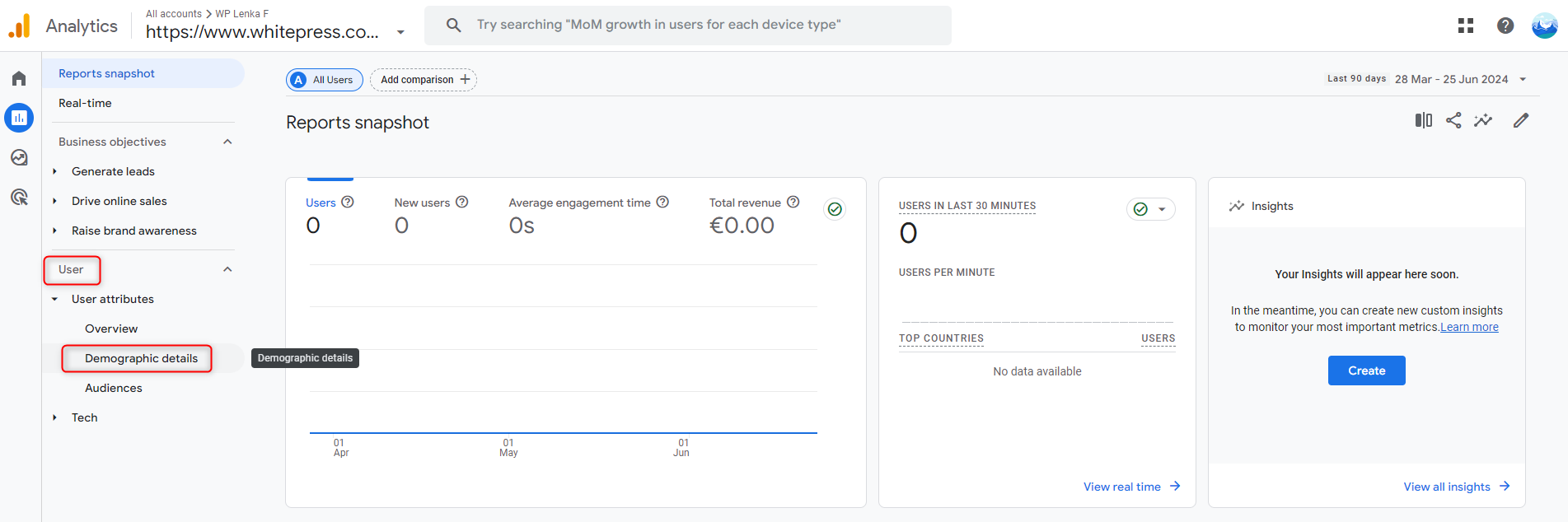Screen dimensions: 1568x522
Task: Open the Learn more link
Action: pyautogui.click(x=1469, y=327)
